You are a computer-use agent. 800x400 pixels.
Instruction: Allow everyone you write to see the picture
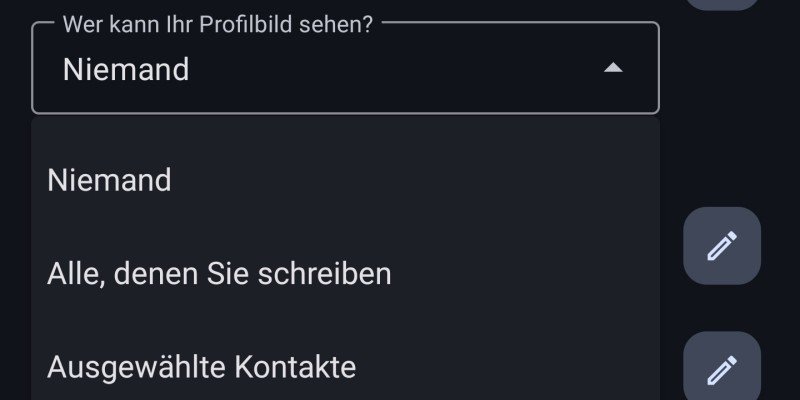tap(219, 273)
